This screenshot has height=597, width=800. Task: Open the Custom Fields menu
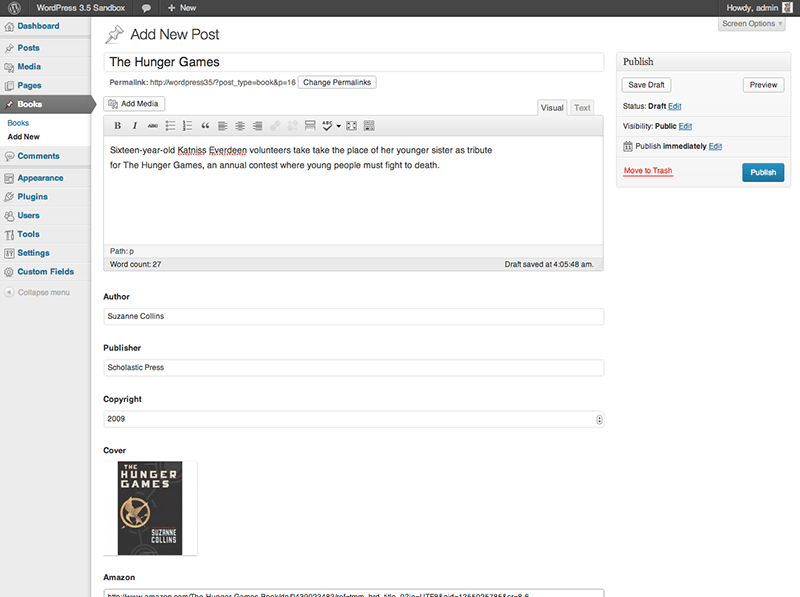pyautogui.click(x=45, y=271)
